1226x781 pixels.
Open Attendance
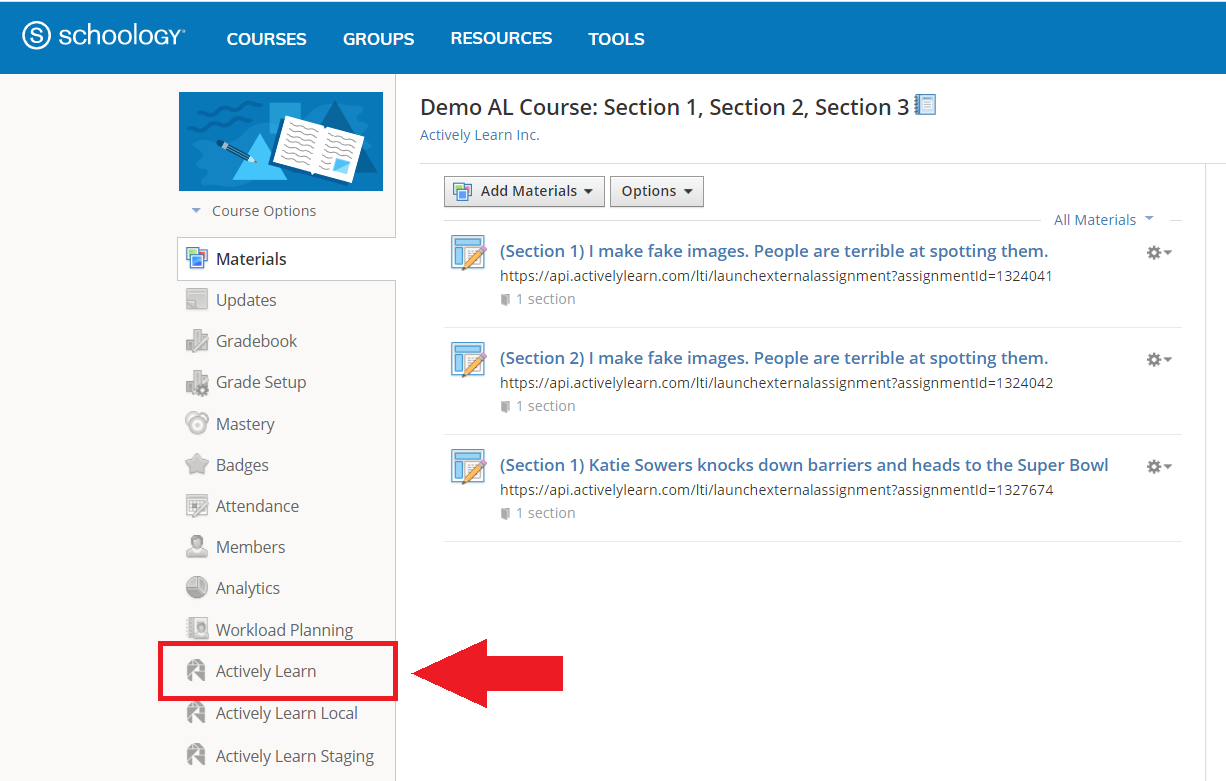257,506
